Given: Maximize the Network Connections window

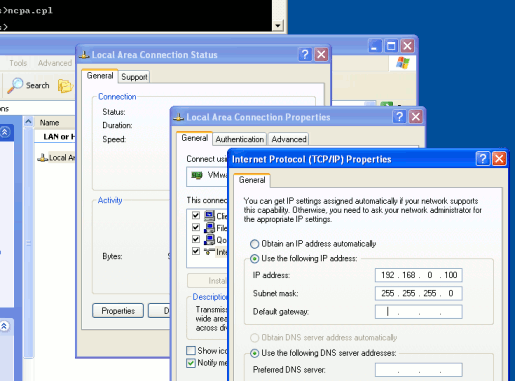Looking at the screenshot, I should (391, 46).
